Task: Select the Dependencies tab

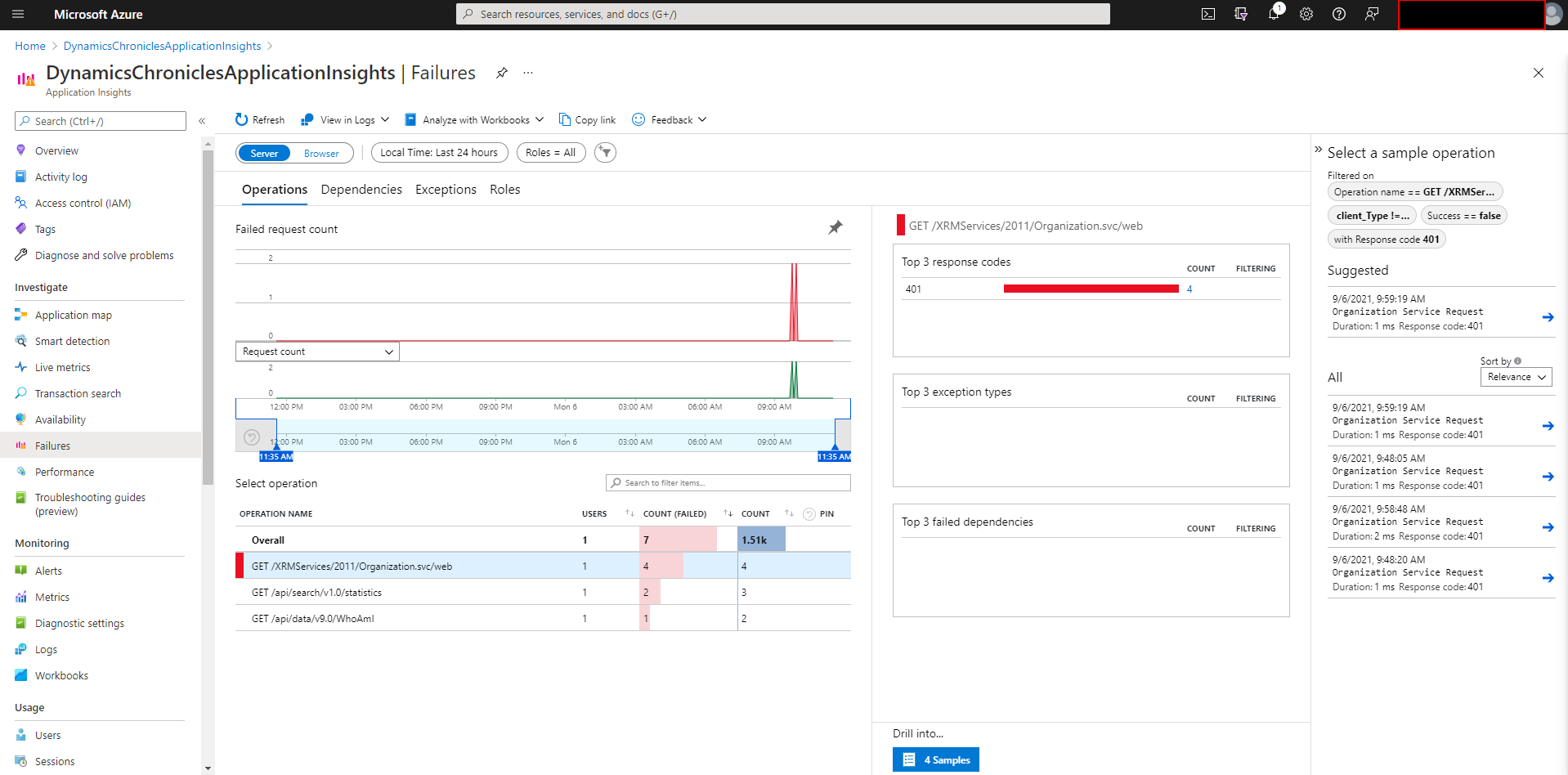Action: tap(361, 190)
